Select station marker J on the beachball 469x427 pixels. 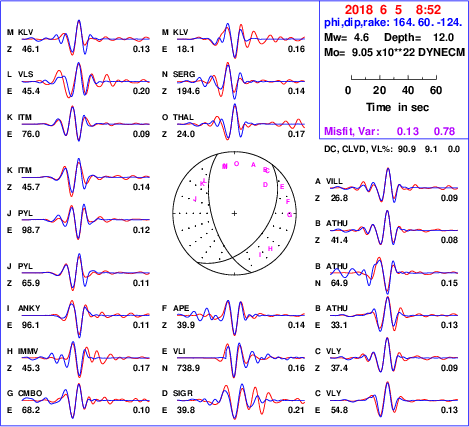point(195,199)
